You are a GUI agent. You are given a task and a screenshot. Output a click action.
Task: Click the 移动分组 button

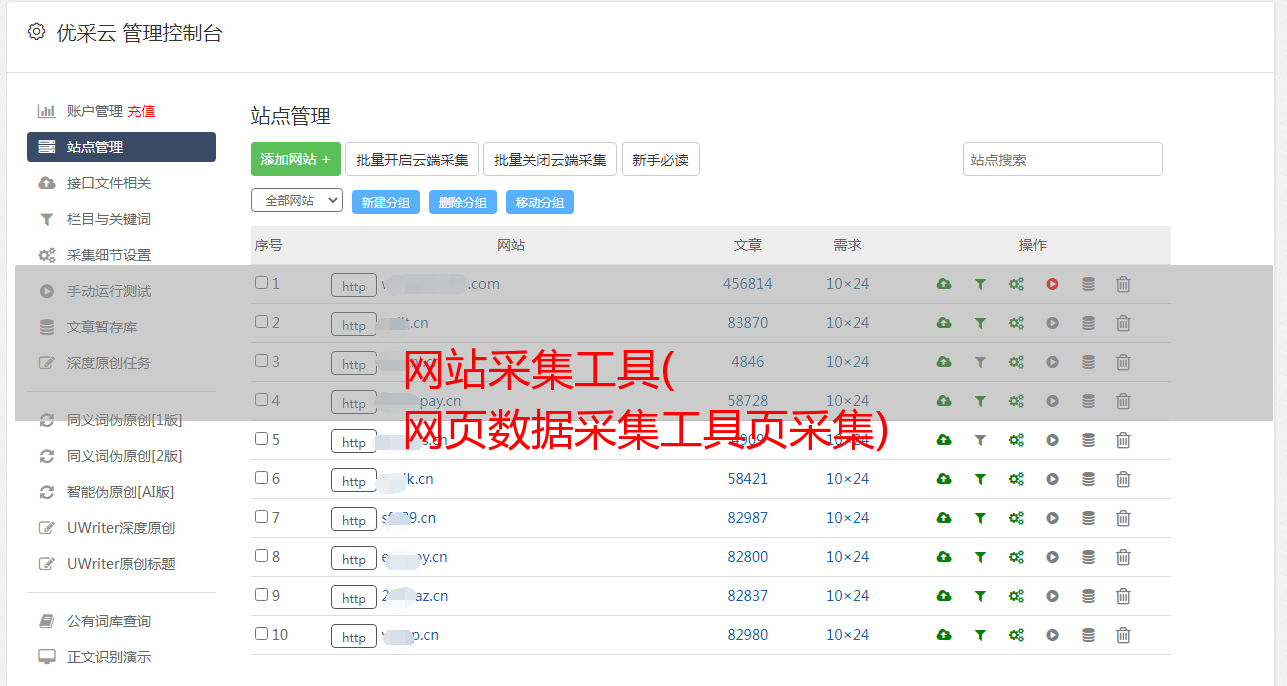coord(540,202)
